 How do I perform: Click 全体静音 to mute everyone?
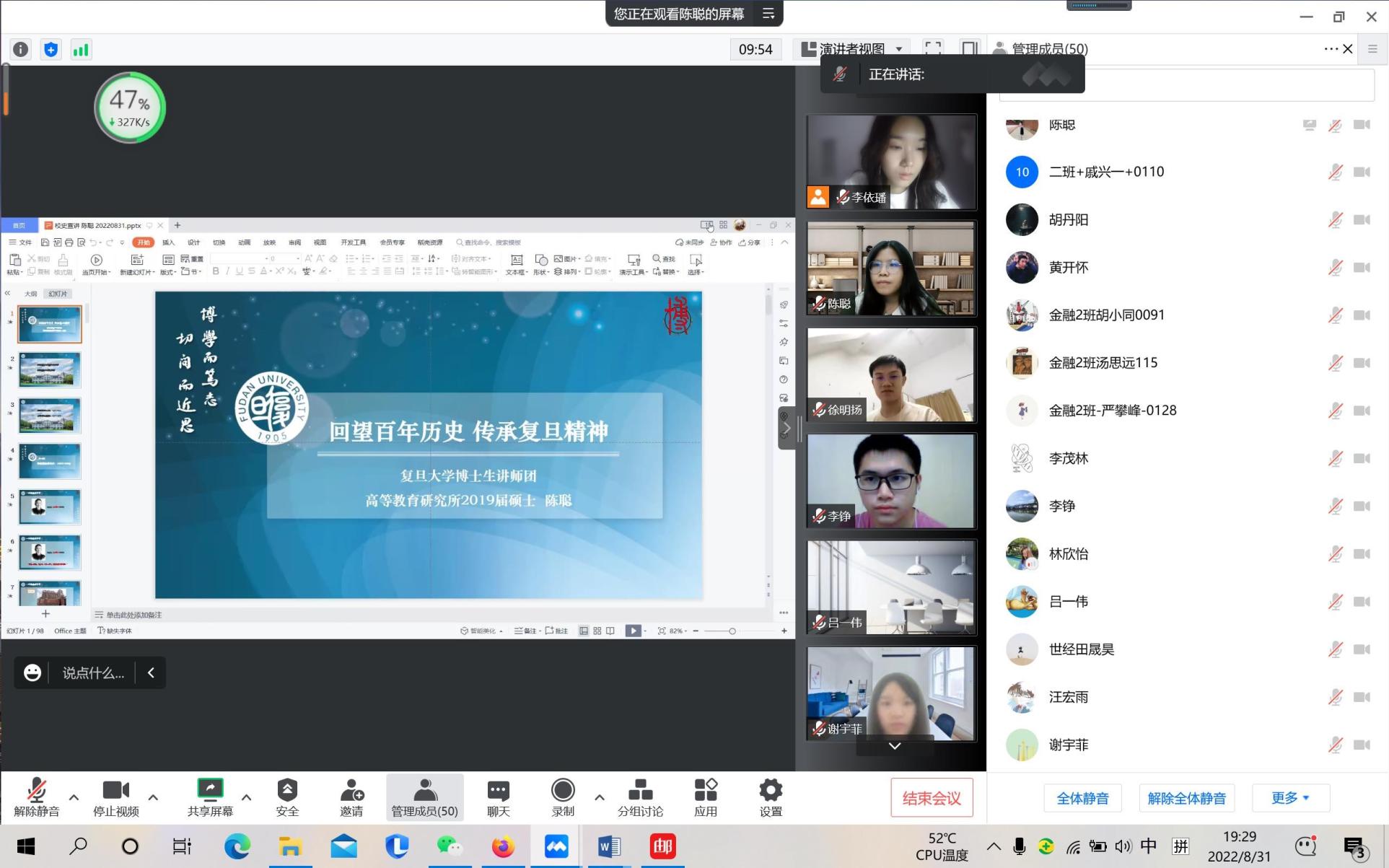pyautogui.click(x=1082, y=798)
